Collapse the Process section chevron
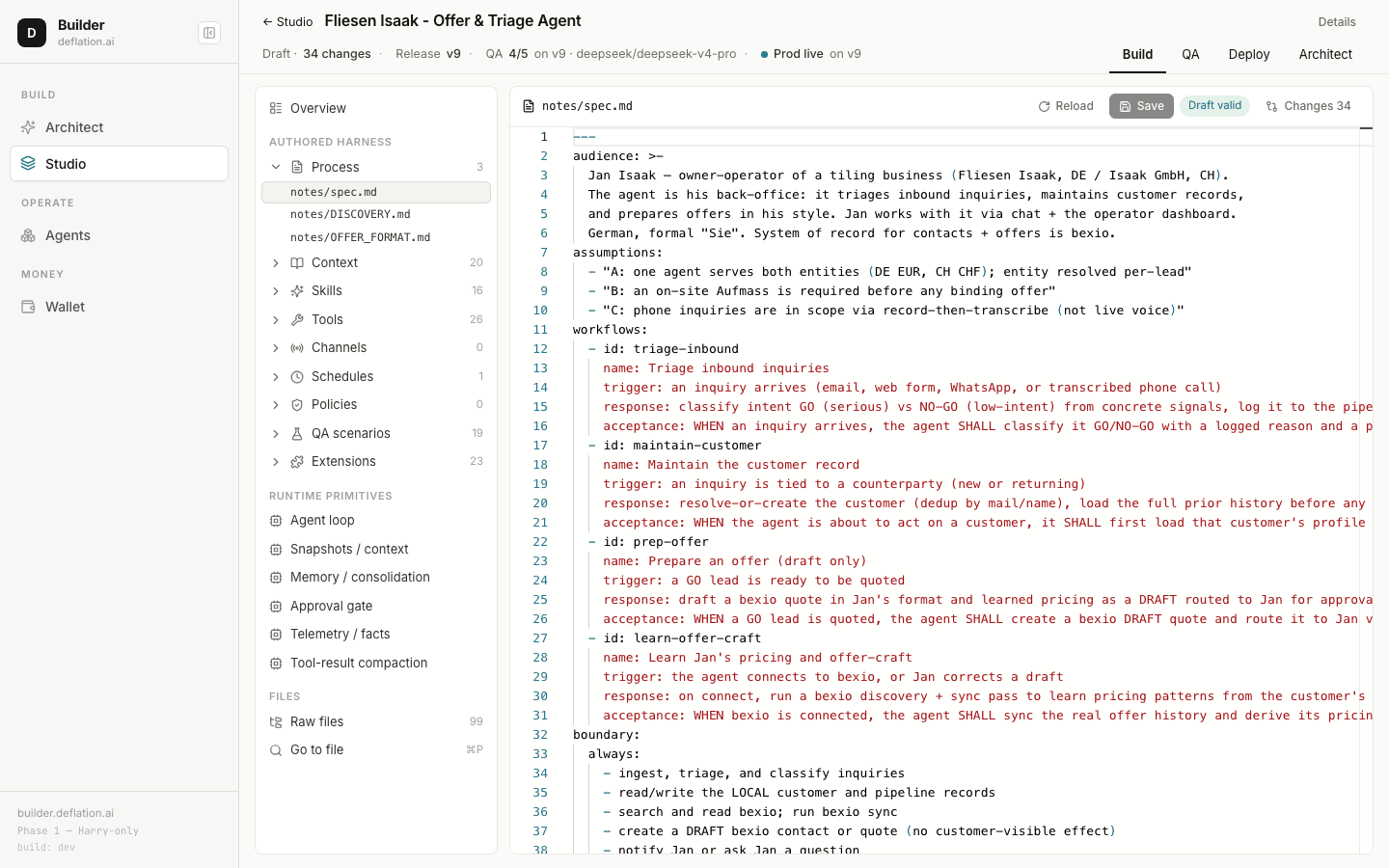Viewport: 1389px width, 868px height. click(x=276, y=167)
